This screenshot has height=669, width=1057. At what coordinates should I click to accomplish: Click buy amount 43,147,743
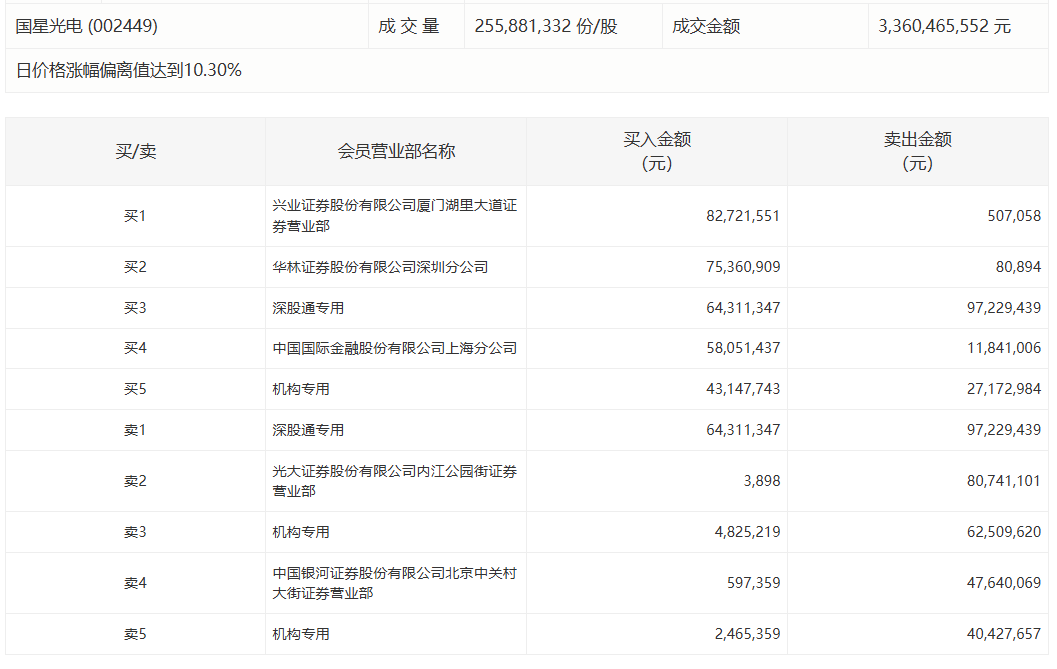click(743, 389)
